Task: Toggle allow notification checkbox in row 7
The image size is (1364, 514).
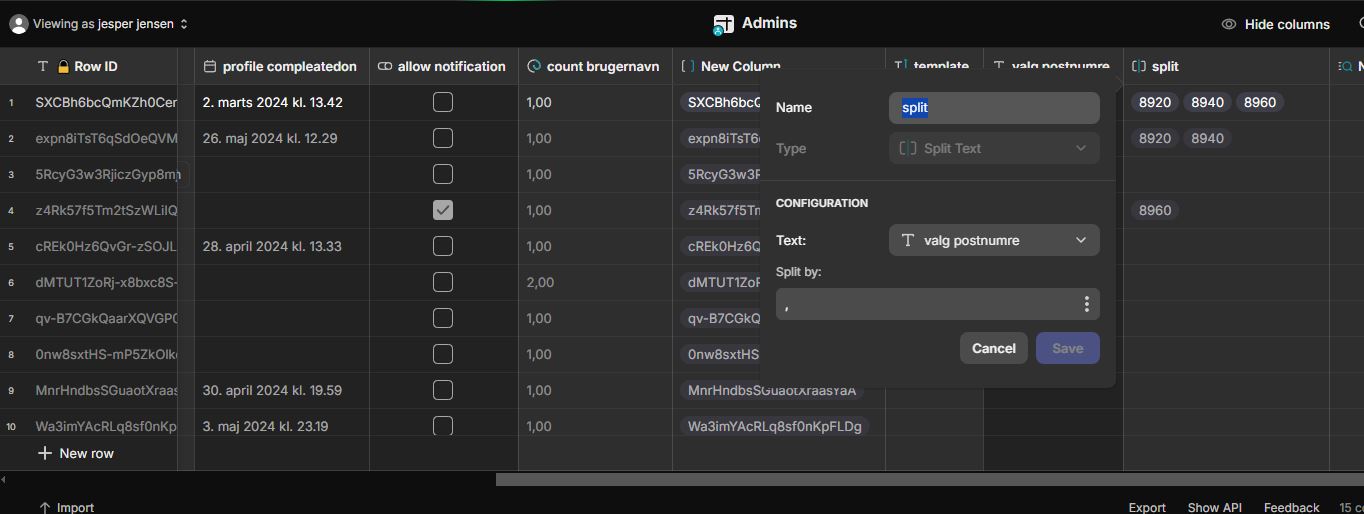Action: pyautogui.click(x=443, y=318)
